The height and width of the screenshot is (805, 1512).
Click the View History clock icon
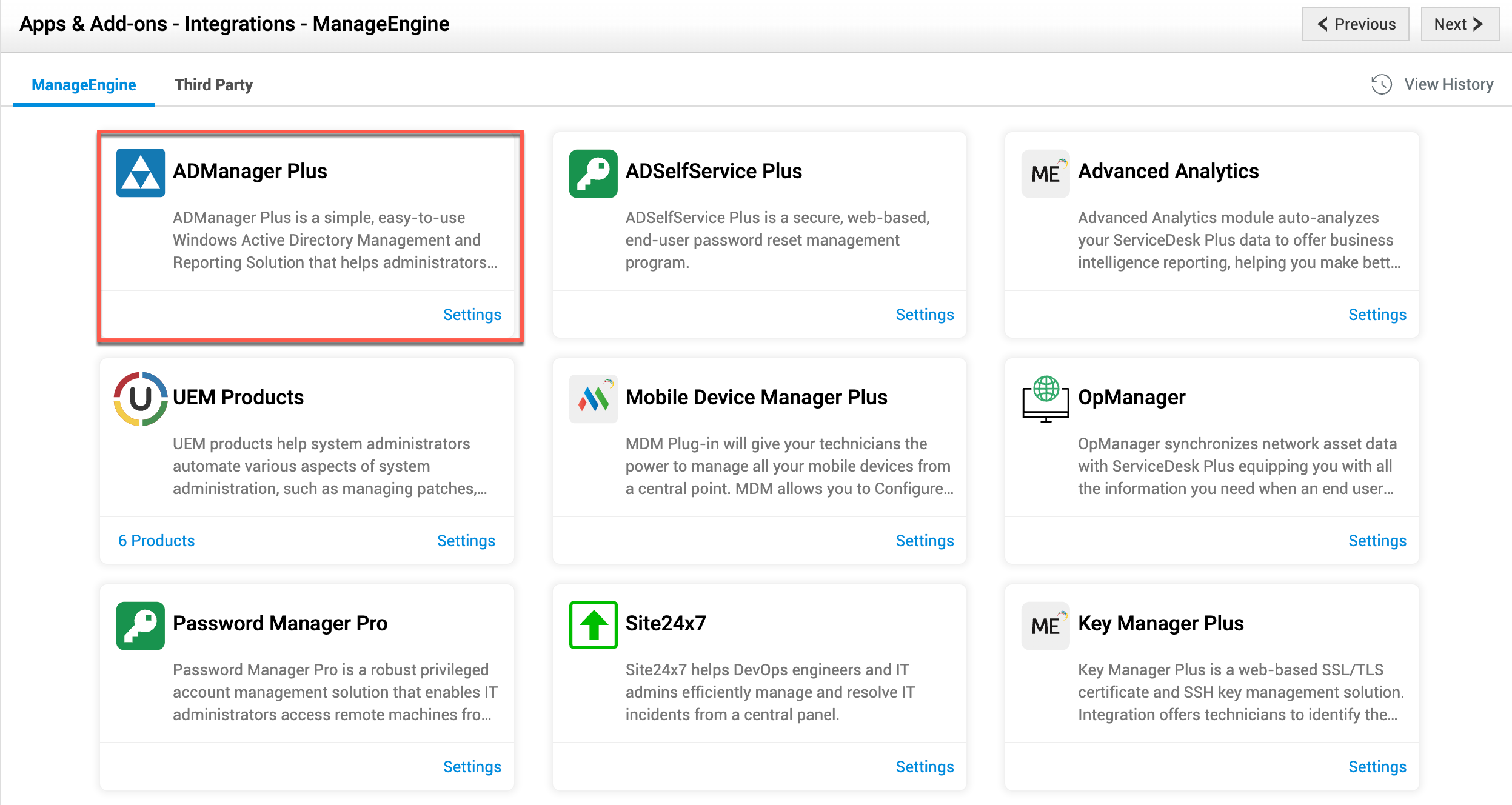(1381, 84)
